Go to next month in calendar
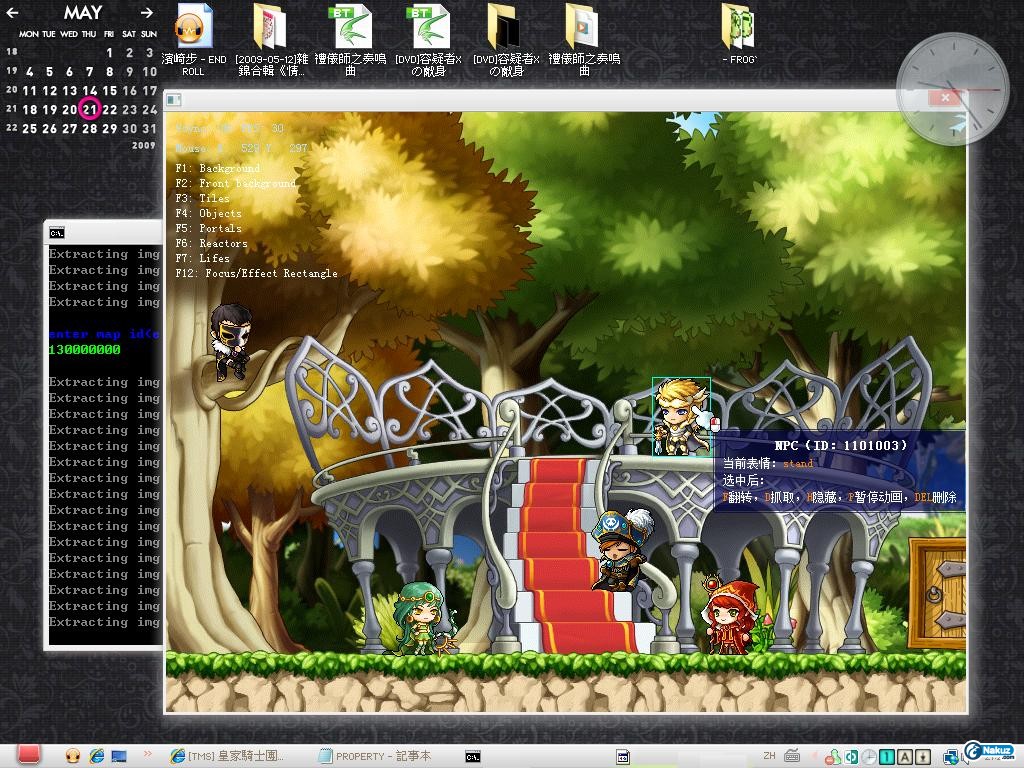The height and width of the screenshot is (768, 1024). (147, 13)
